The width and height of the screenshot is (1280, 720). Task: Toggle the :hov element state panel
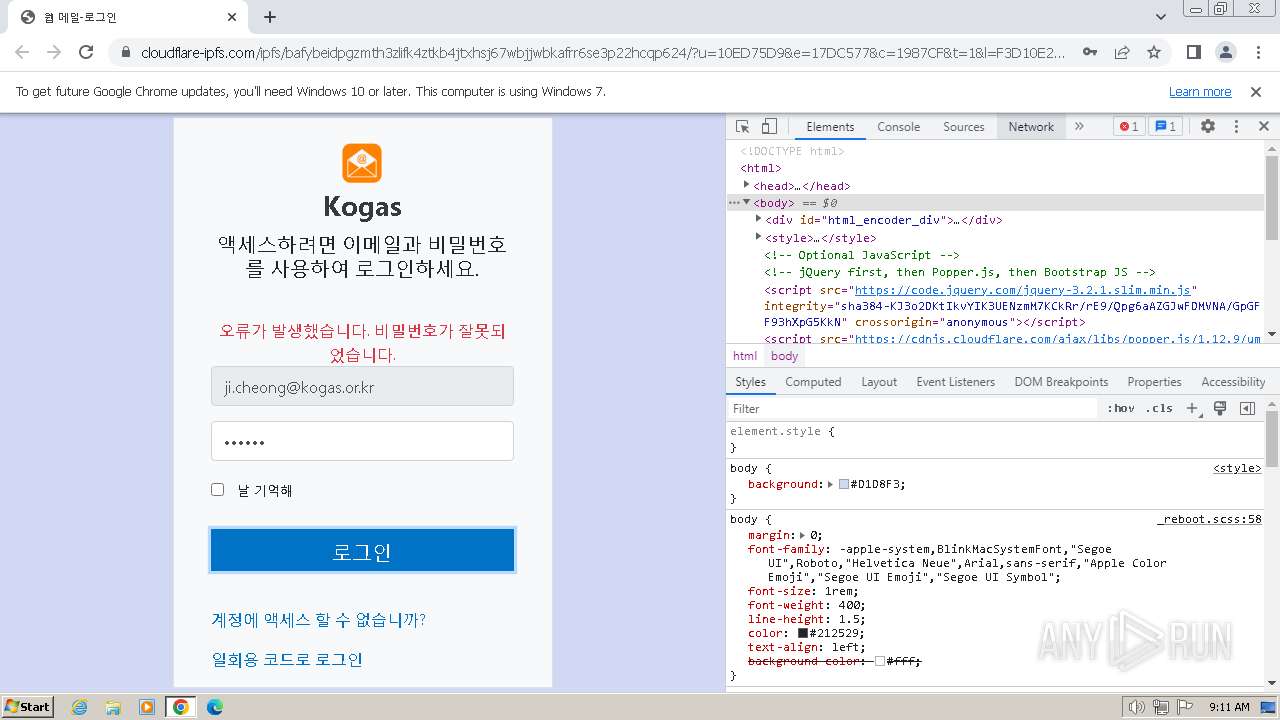1121,408
